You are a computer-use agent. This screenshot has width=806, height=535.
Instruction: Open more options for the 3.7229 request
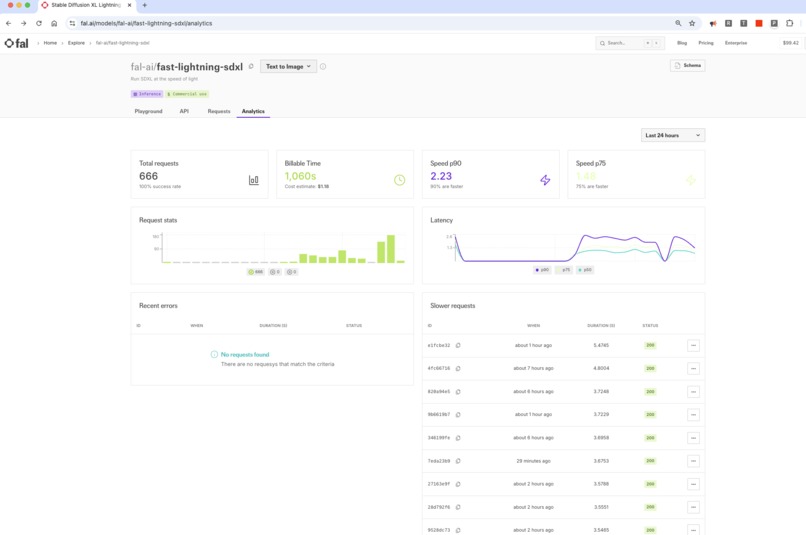click(693, 415)
